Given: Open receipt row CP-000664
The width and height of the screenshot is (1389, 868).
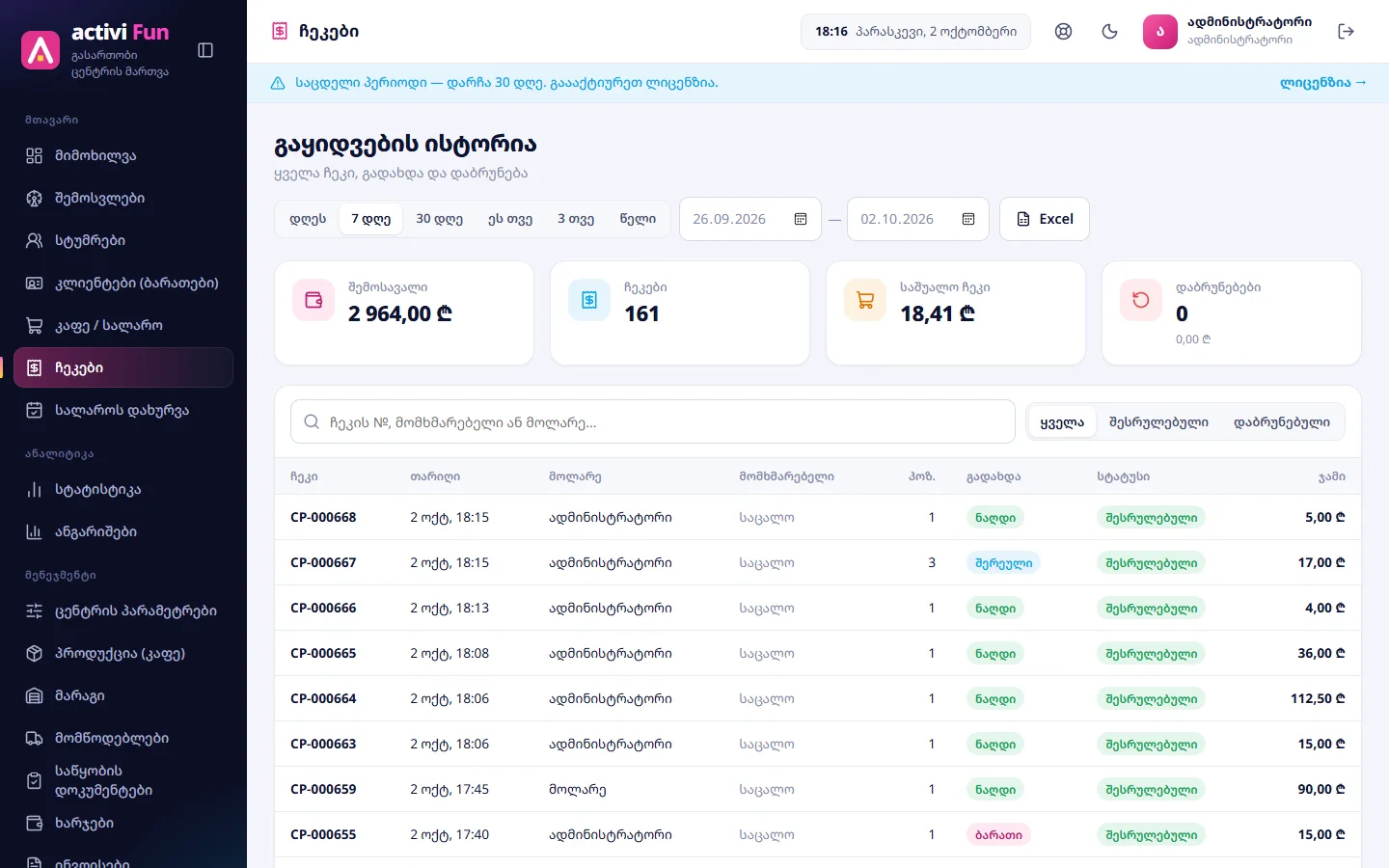Looking at the screenshot, I should click(x=818, y=698).
